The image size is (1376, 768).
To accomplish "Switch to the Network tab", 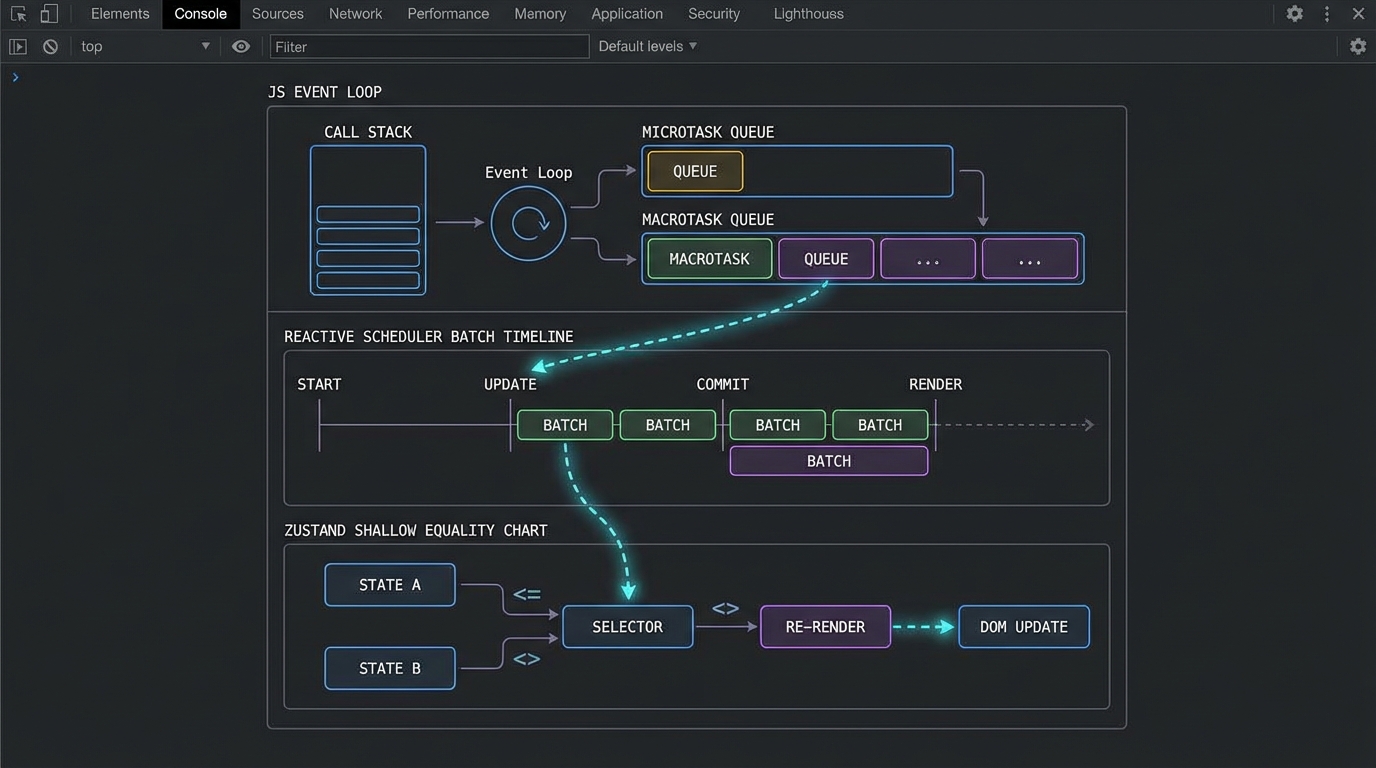I will click(355, 14).
